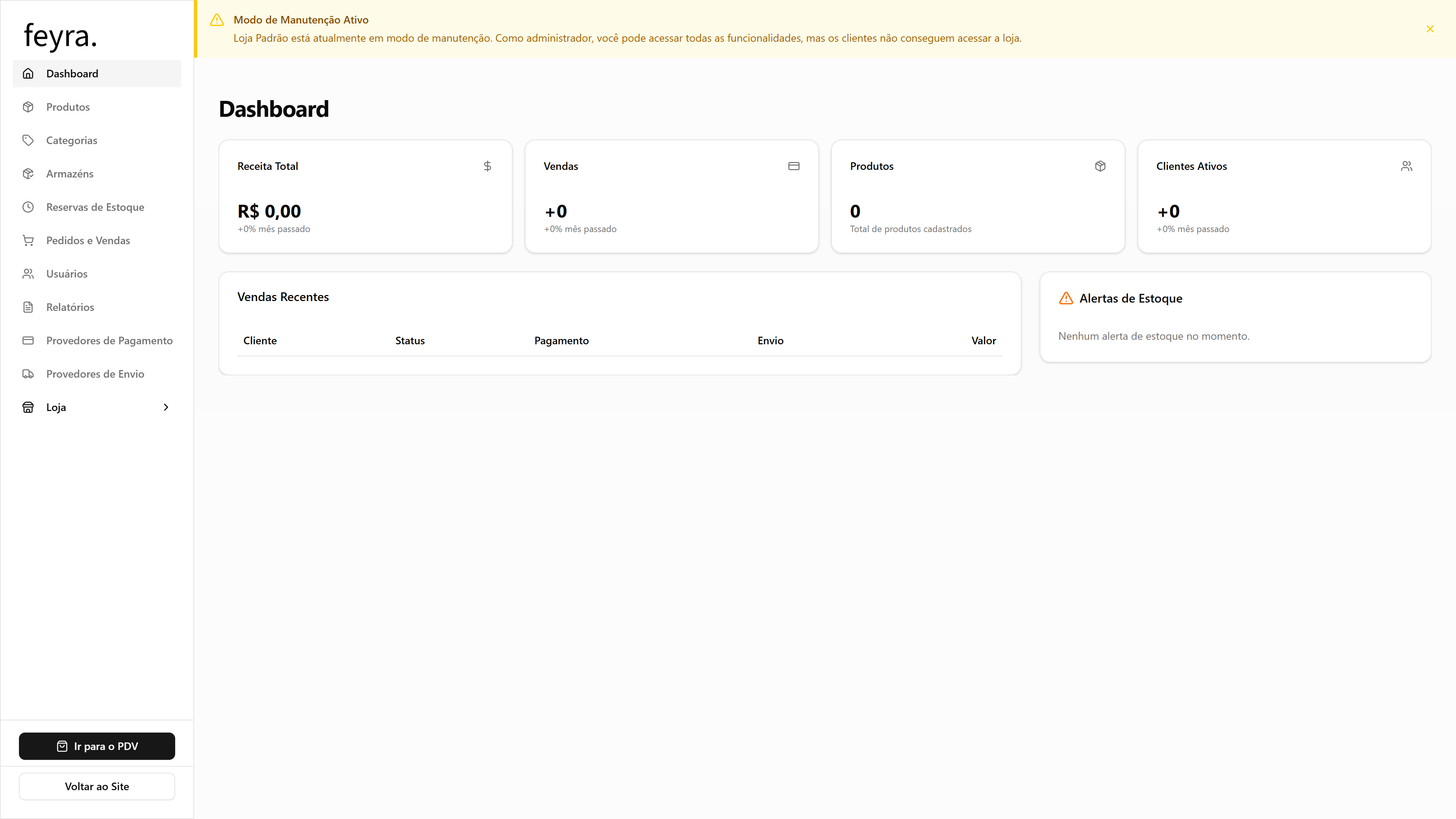1456x819 pixels.
Task: Expand the Loja menu chevron
Action: (166, 407)
